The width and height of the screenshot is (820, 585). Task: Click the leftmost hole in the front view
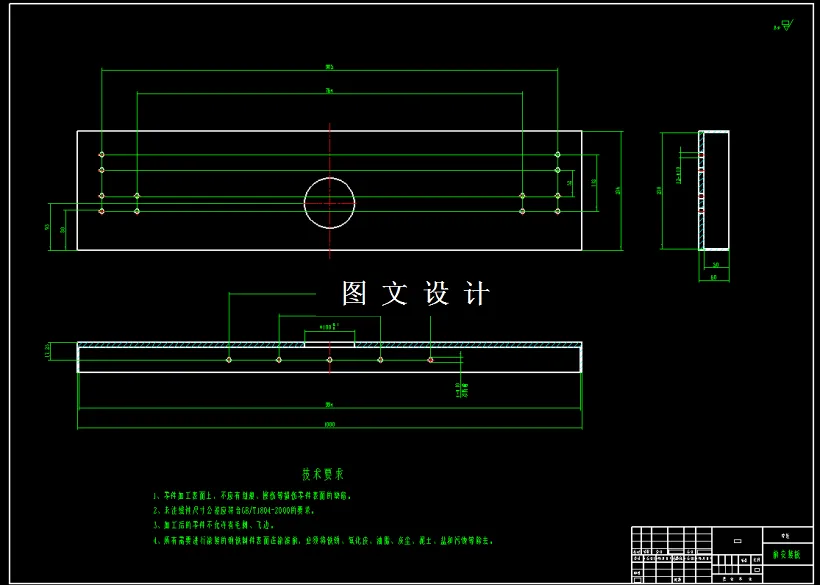(229, 360)
